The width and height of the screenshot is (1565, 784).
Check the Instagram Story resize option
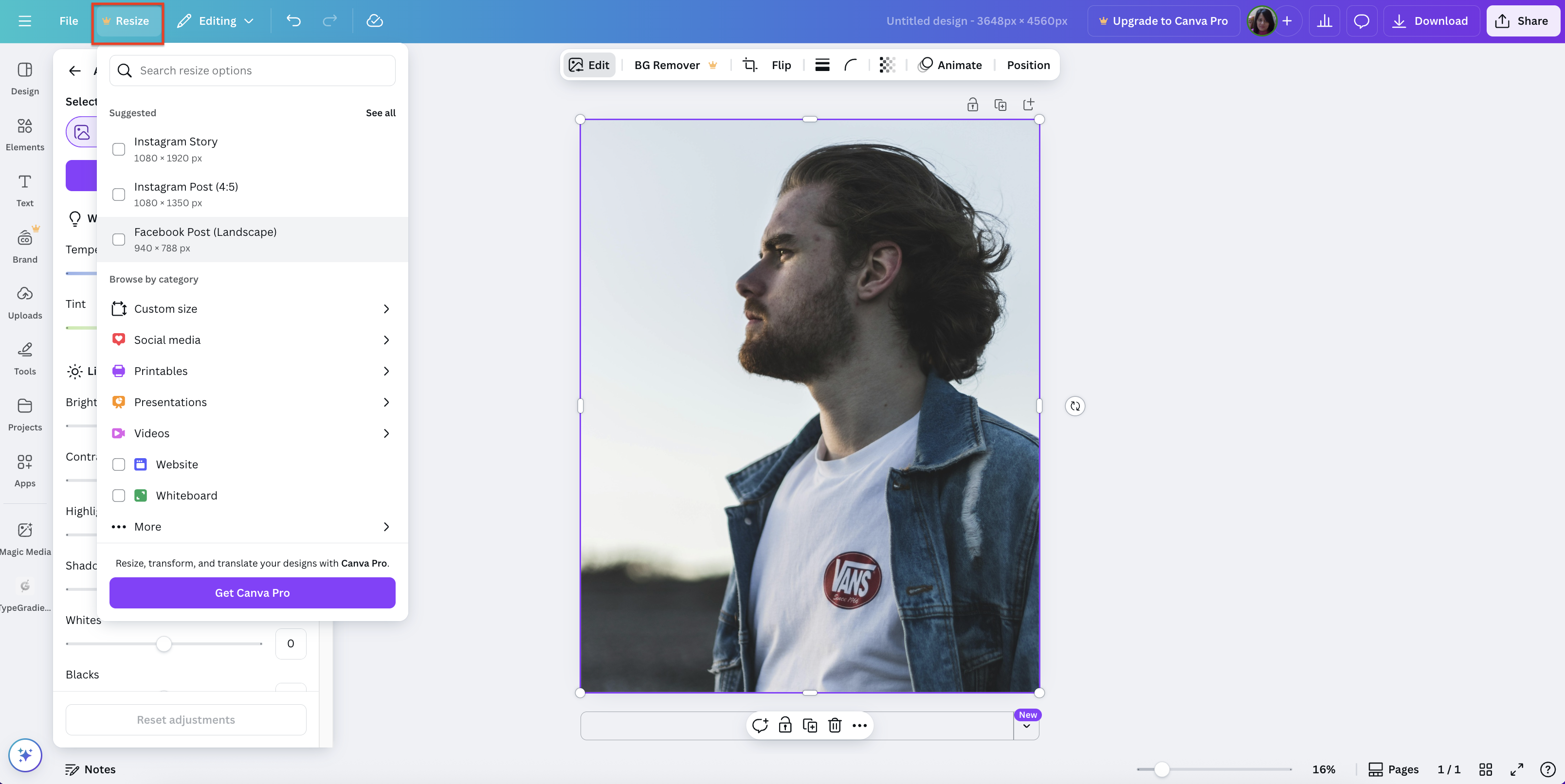[x=119, y=149]
